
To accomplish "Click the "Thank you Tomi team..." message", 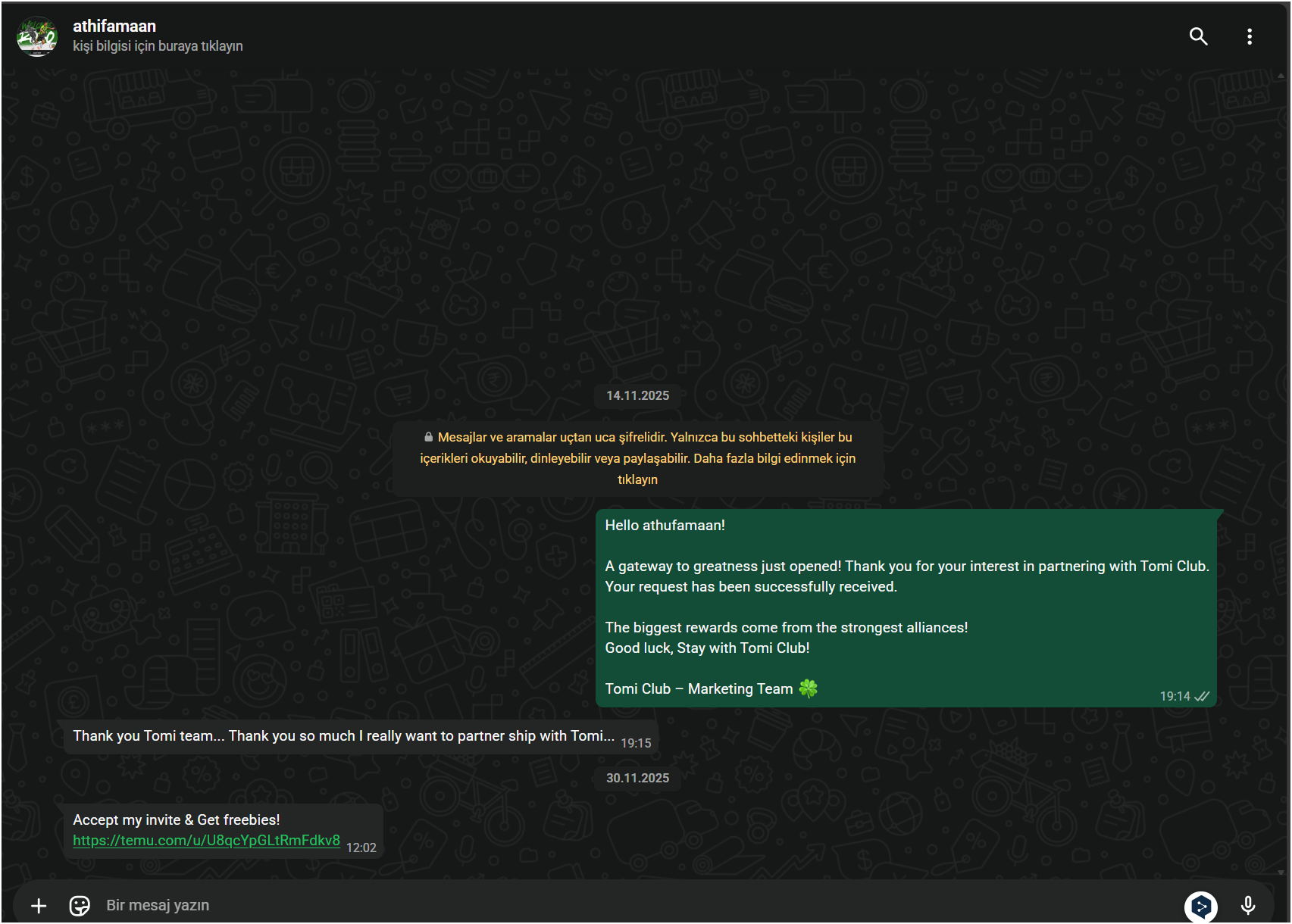I will tap(343, 736).
